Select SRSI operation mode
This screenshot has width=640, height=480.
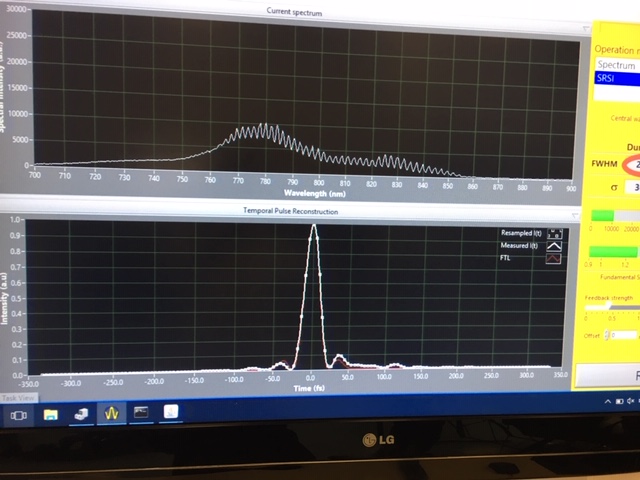tap(617, 78)
